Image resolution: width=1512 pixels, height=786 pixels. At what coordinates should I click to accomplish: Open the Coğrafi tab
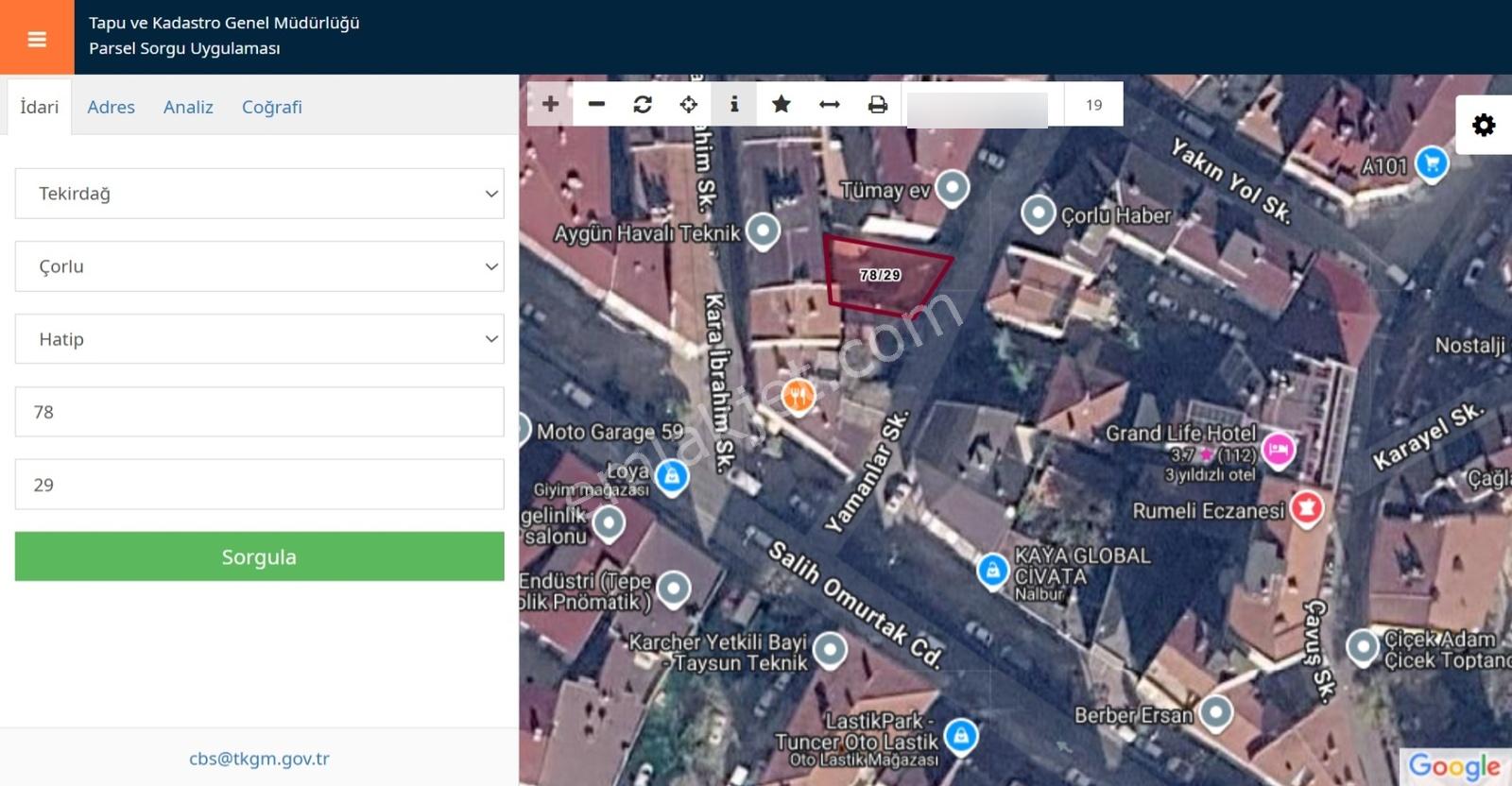point(272,107)
